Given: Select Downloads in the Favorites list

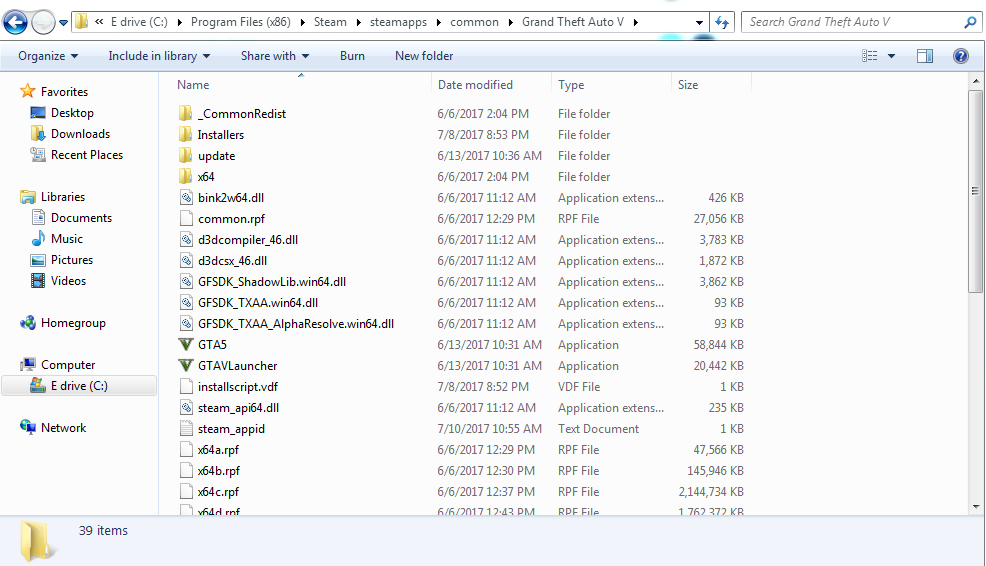Looking at the screenshot, I should (x=80, y=134).
